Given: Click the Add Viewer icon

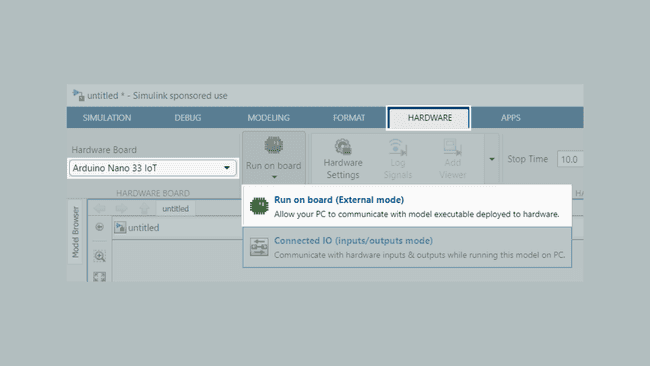Looking at the screenshot, I should coord(452,147).
